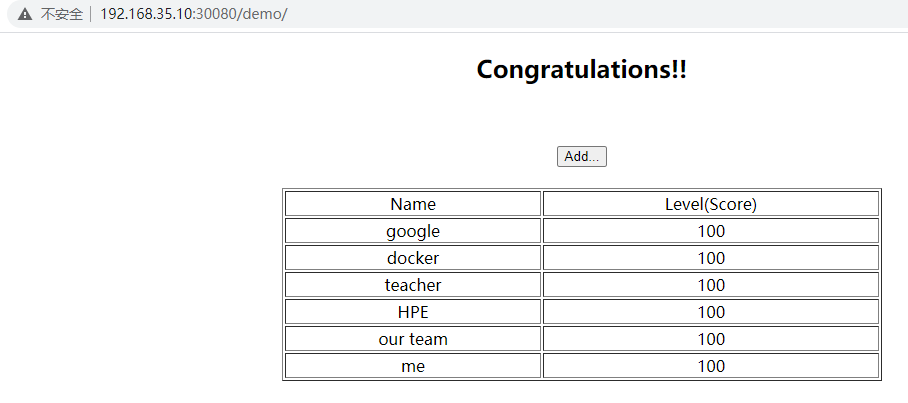Click the teacher name cell
This screenshot has width=908, height=403.
coord(413,285)
